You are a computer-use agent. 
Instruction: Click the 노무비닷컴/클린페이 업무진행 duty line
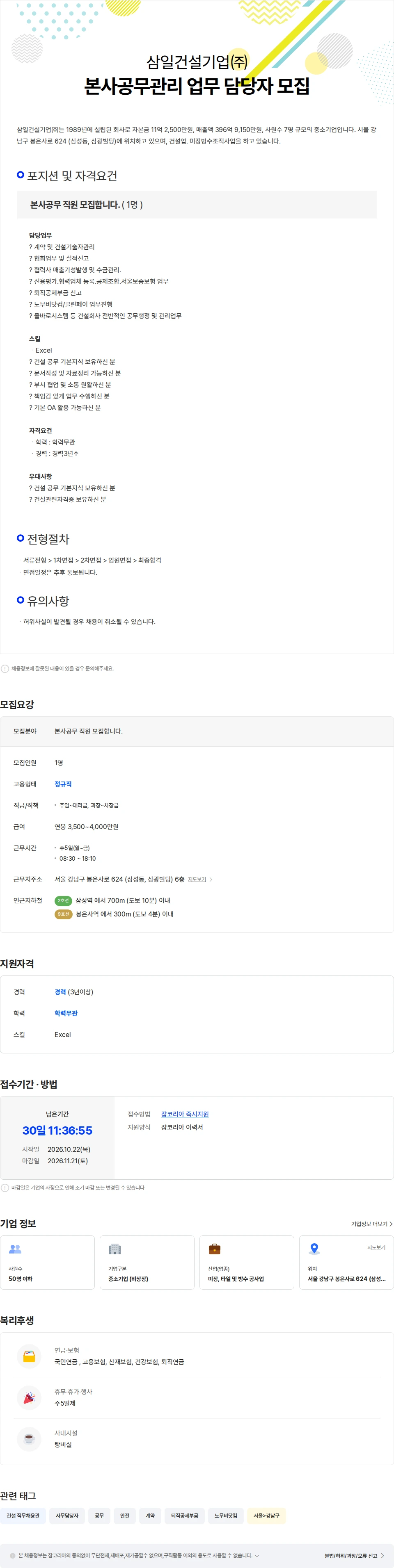click(71, 304)
